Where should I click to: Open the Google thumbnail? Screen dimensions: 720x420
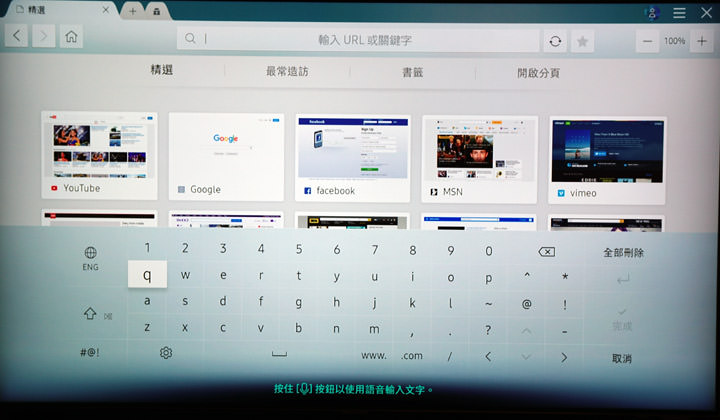coord(226,157)
